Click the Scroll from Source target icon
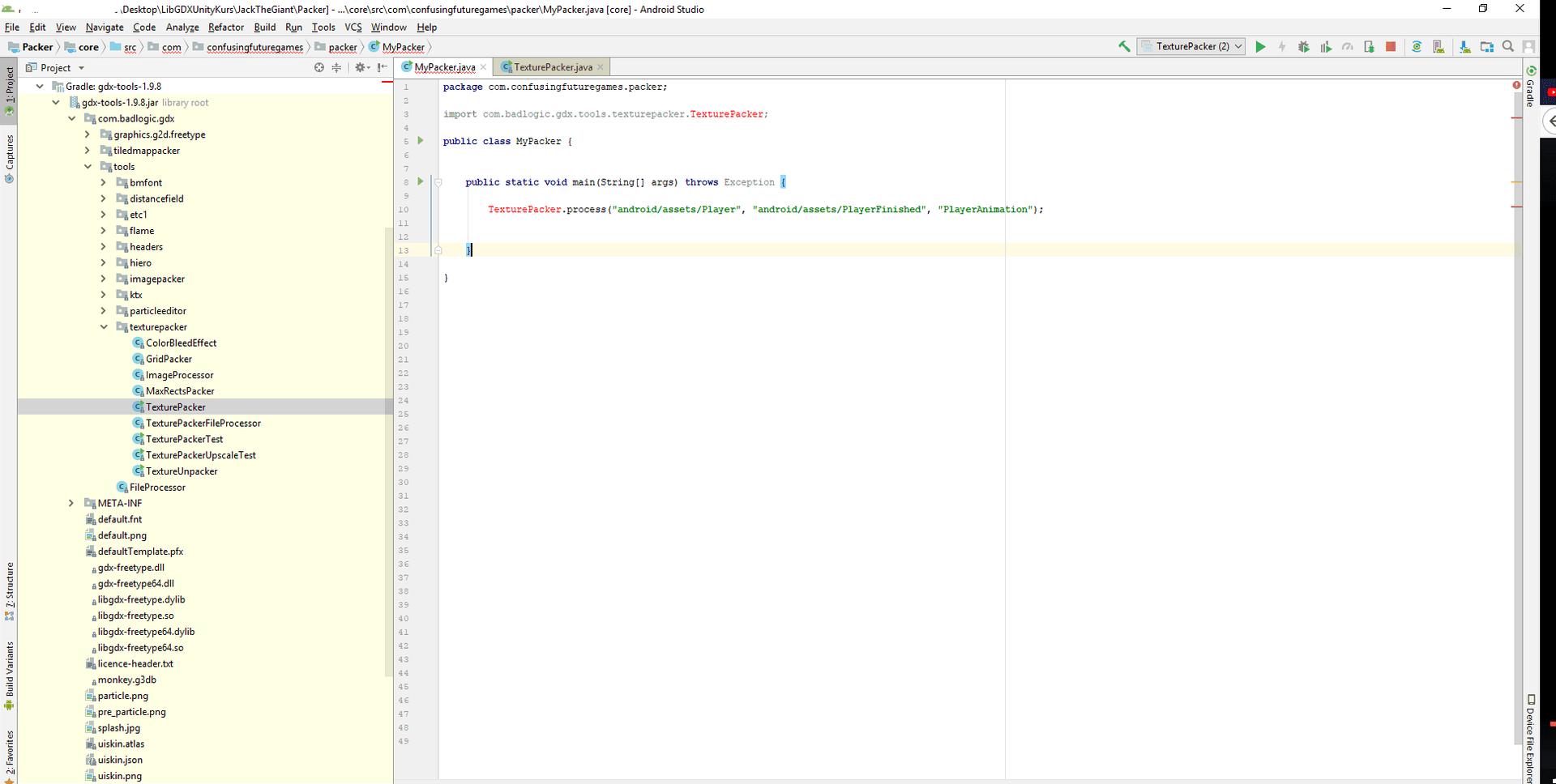Viewport: 1556px width, 784px height. [319, 68]
